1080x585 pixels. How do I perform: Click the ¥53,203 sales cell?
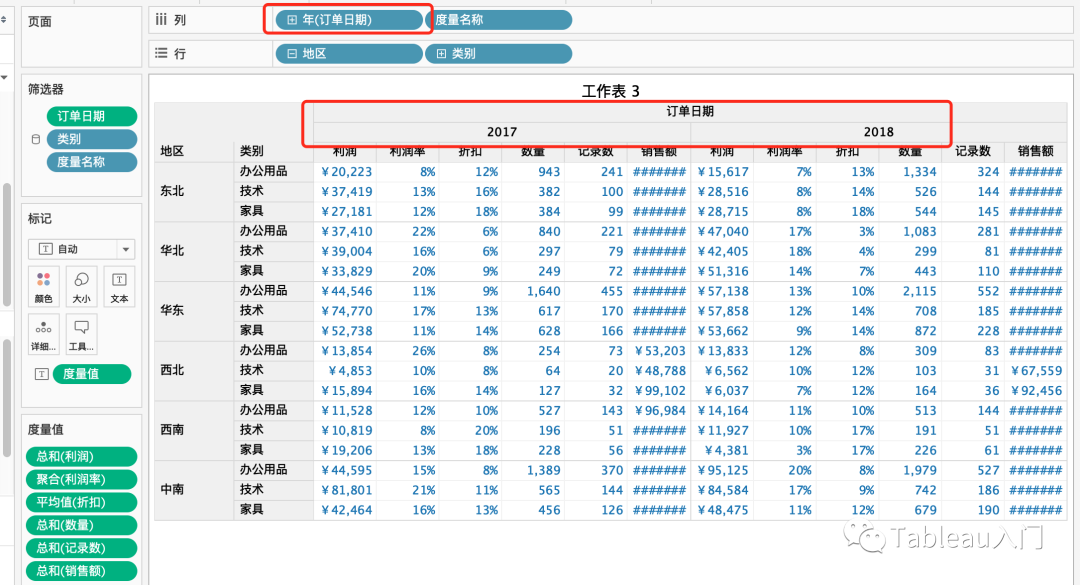click(660, 351)
